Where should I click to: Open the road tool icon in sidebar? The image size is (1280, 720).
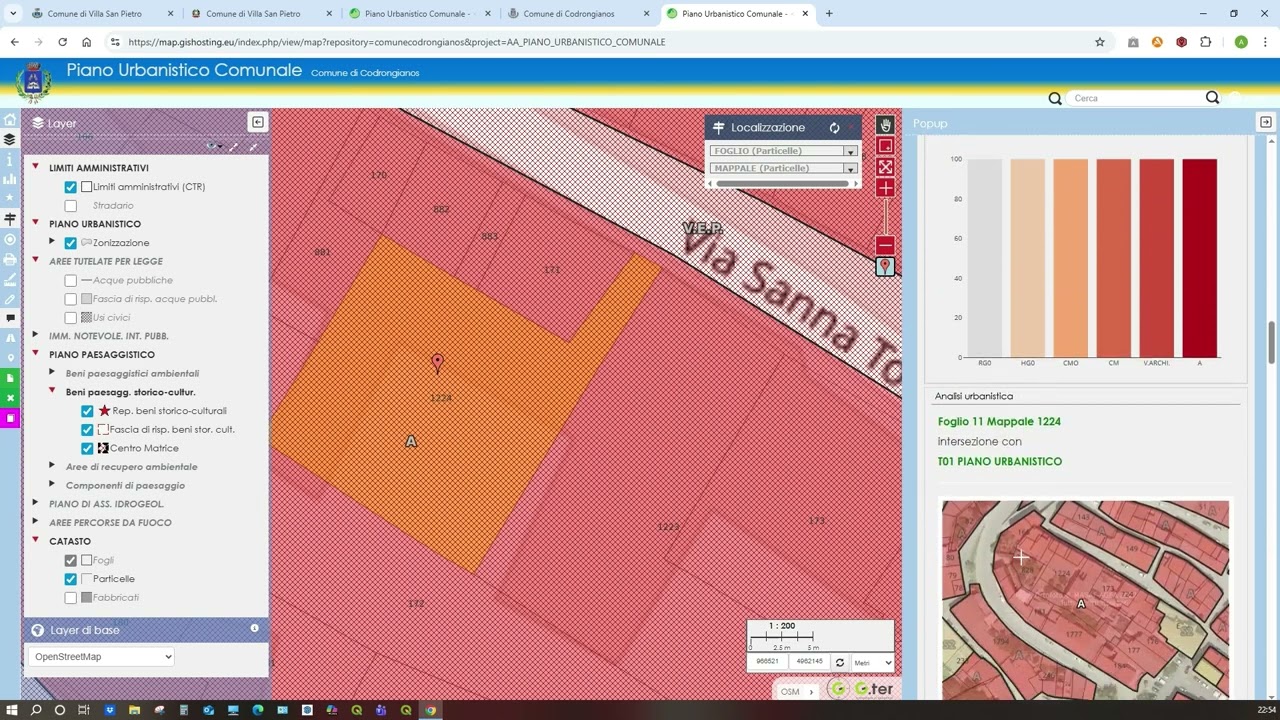click(x=10, y=338)
